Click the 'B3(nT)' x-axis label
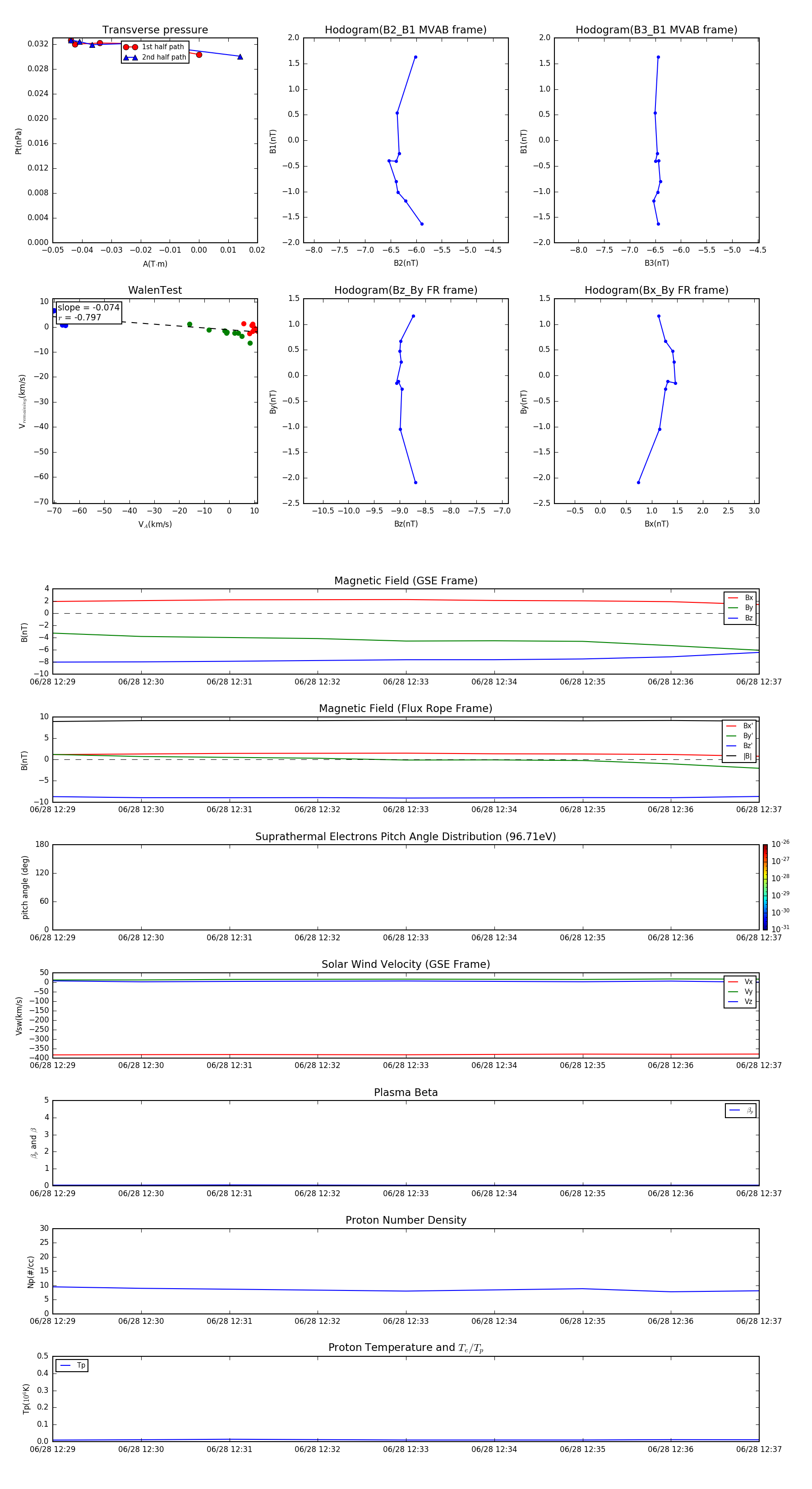This screenshot has height=1489, width=812. (x=656, y=263)
